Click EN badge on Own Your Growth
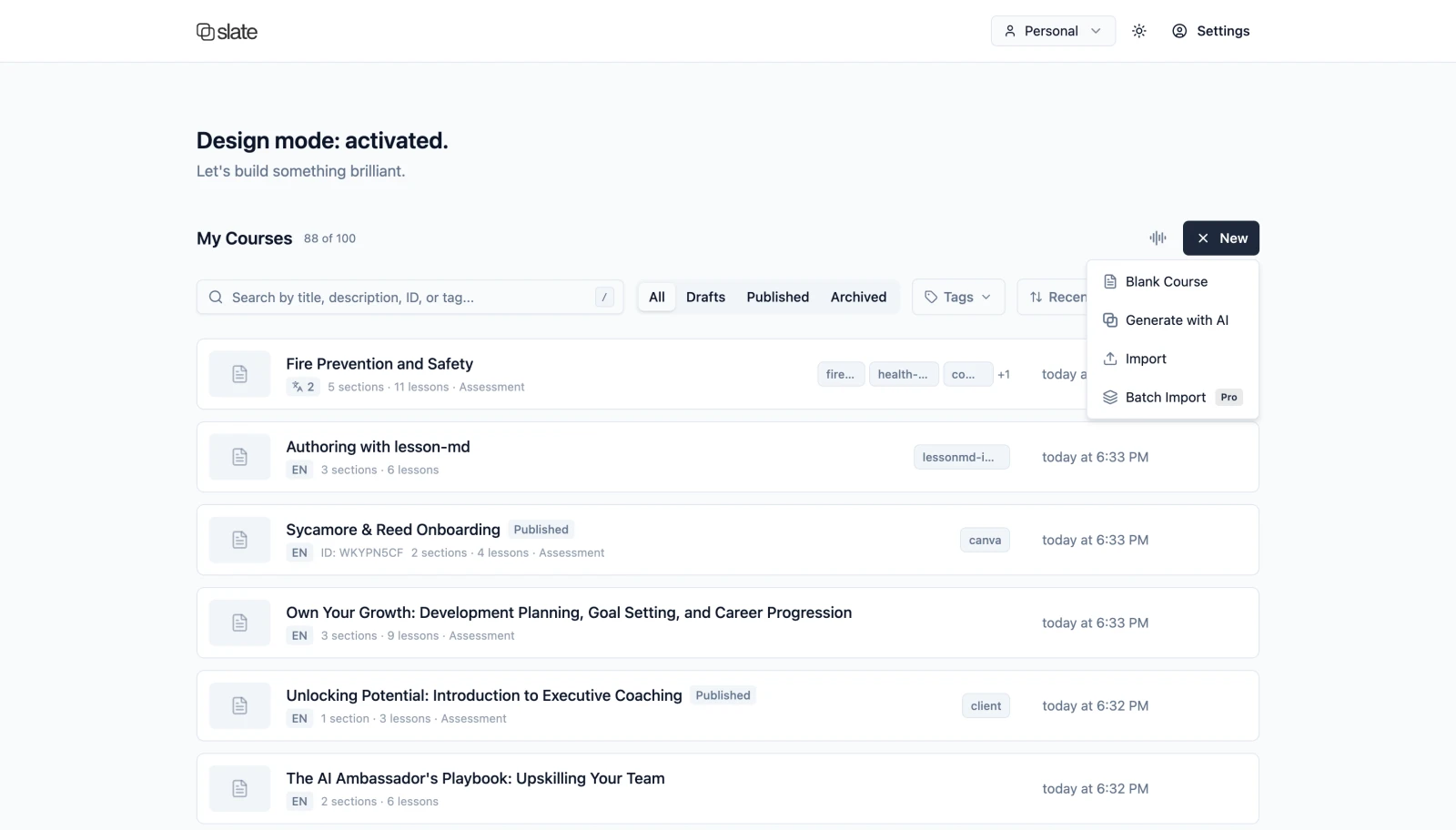This screenshot has width=1456, height=830. pyautogui.click(x=299, y=635)
